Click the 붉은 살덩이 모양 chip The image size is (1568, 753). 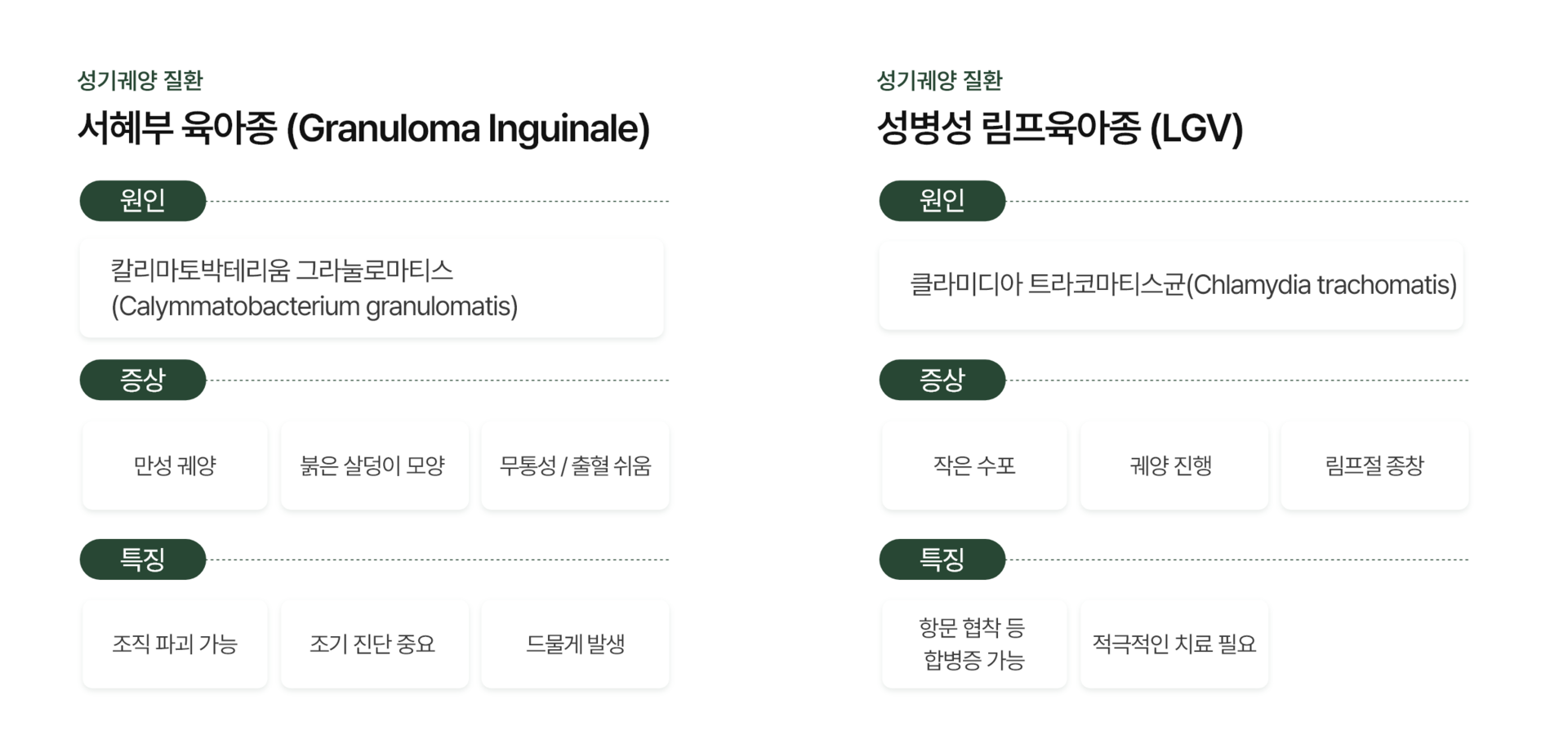[374, 466]
